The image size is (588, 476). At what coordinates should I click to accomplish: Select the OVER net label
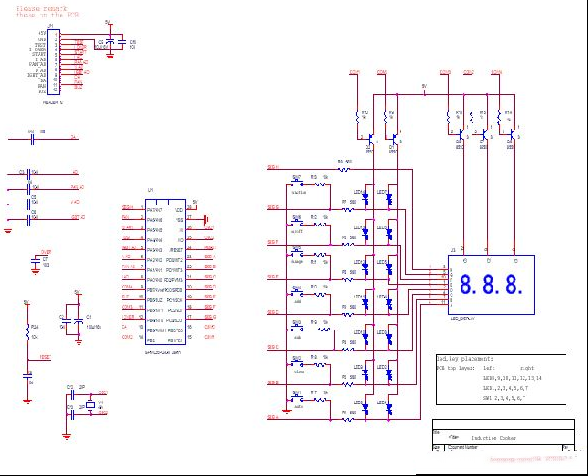click(46, 252)
